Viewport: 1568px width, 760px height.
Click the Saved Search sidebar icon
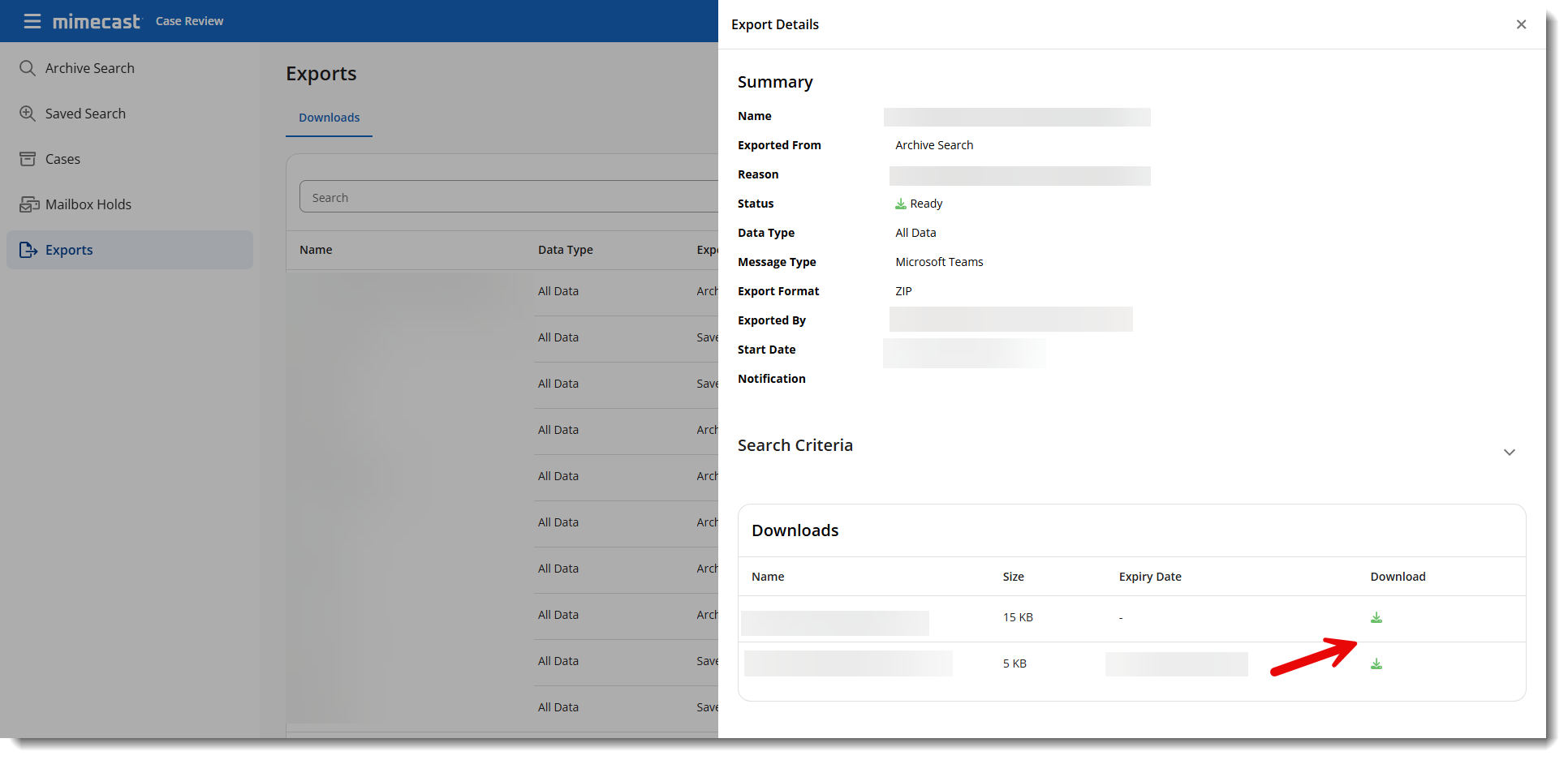pyautogui.click(x=28, y=114)
